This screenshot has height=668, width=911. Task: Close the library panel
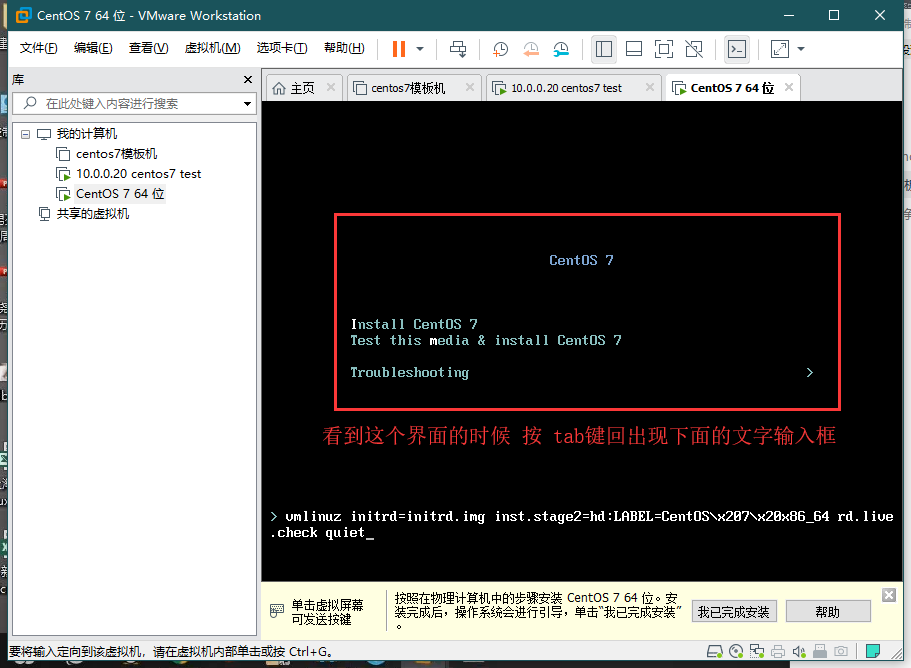click(x=248, y=80)
